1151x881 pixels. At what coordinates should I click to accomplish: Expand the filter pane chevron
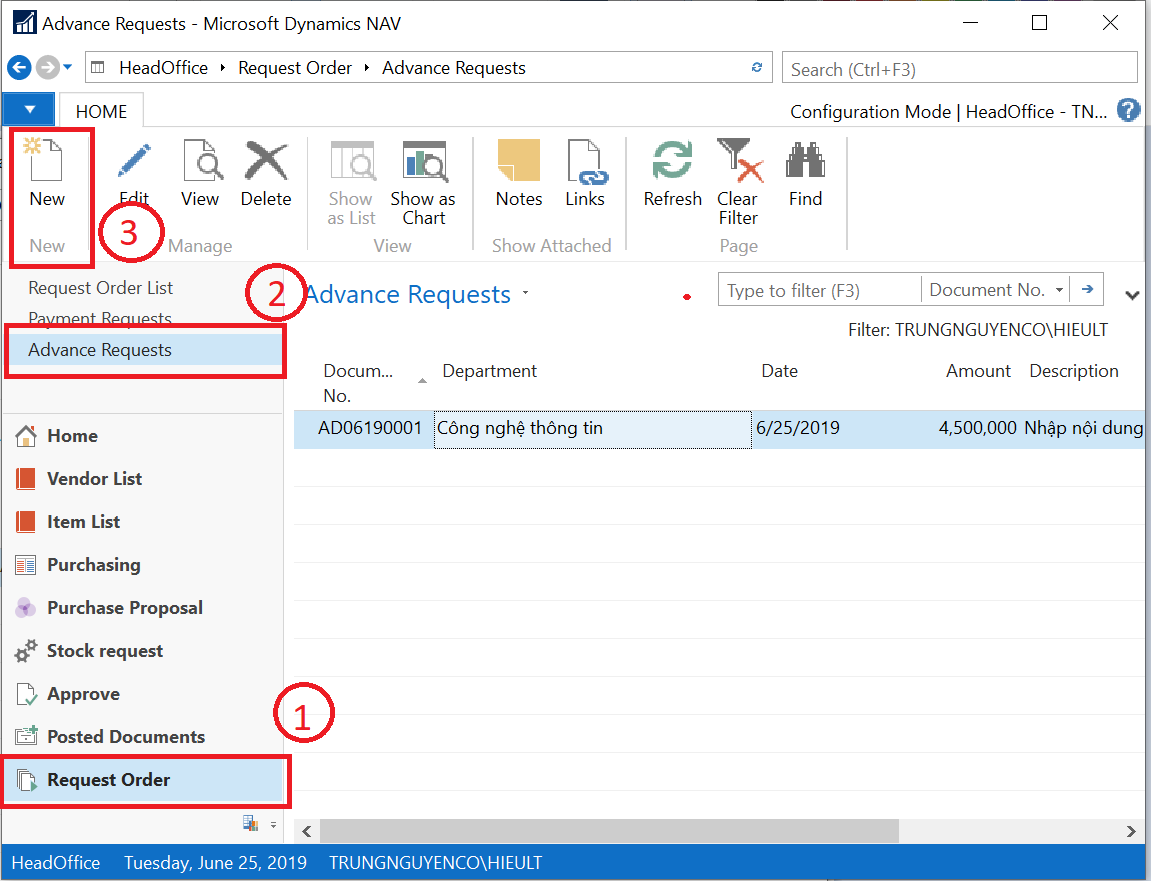[1132, 295]
